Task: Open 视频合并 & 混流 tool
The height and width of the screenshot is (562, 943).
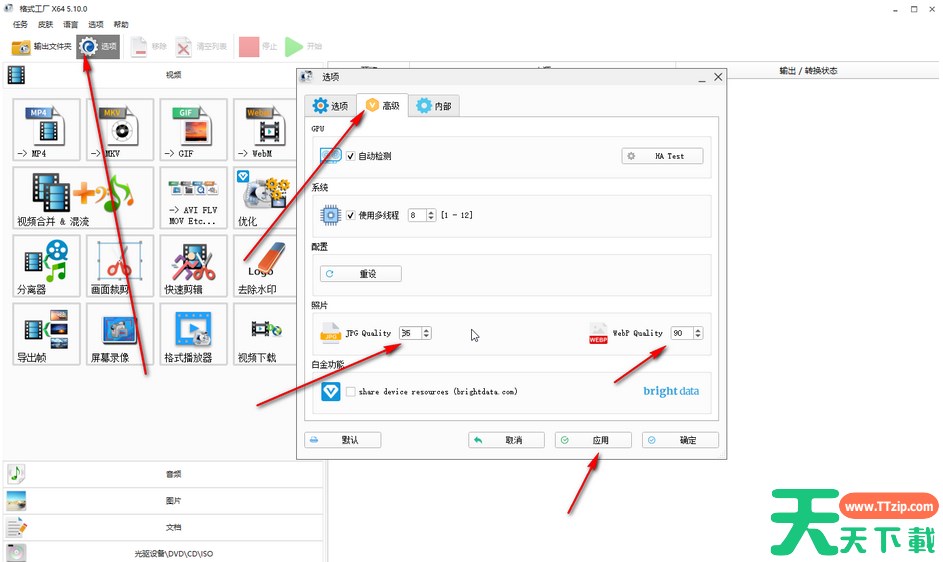Action: (x=83, y=198)
